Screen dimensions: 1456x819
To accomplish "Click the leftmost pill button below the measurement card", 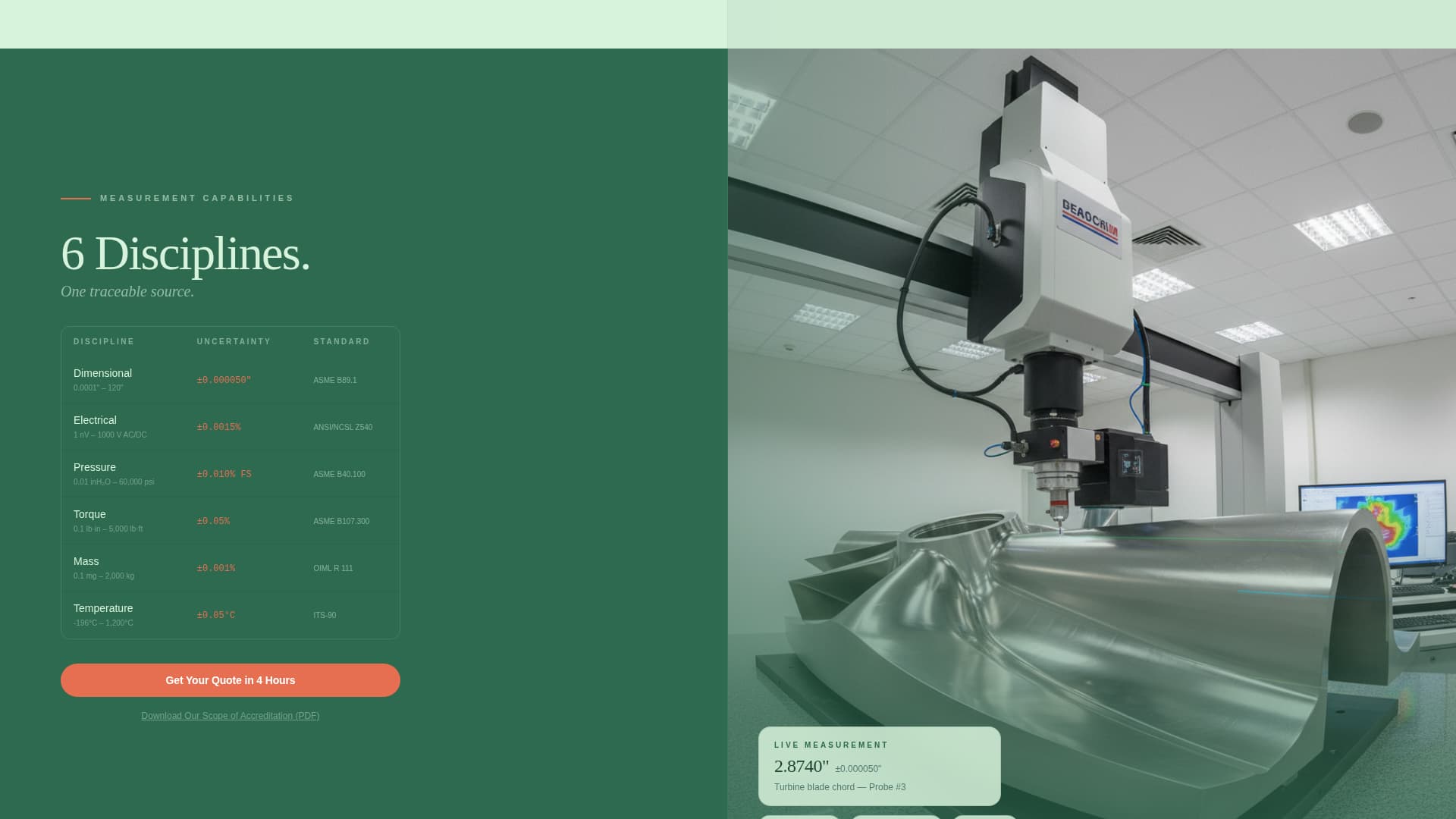I will click(801, 816).
